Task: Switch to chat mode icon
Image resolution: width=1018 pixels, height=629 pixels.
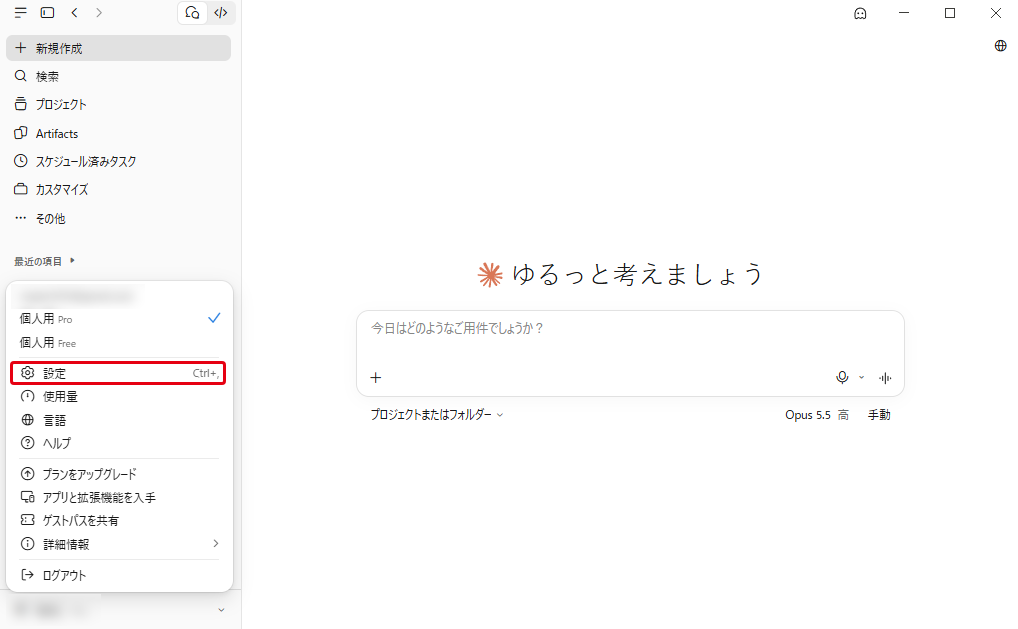Action: (x=192, y=12)
